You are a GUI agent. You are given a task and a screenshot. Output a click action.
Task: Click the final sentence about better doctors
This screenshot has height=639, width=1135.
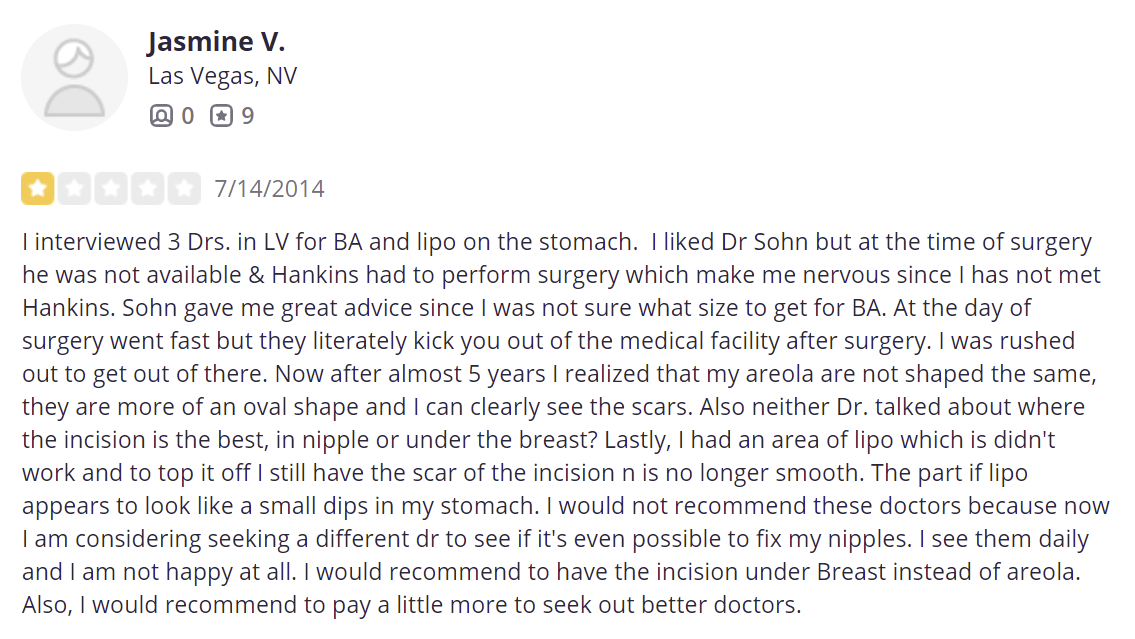411,605
